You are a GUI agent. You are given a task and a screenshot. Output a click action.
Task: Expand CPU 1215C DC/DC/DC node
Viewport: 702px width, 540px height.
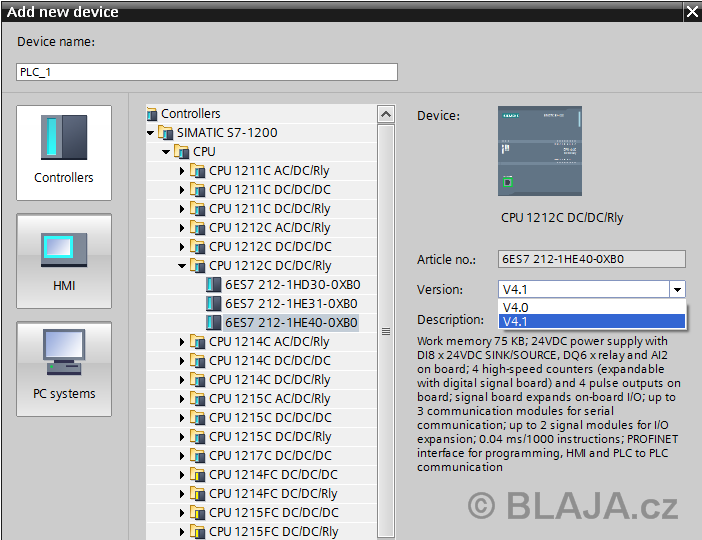182,418
